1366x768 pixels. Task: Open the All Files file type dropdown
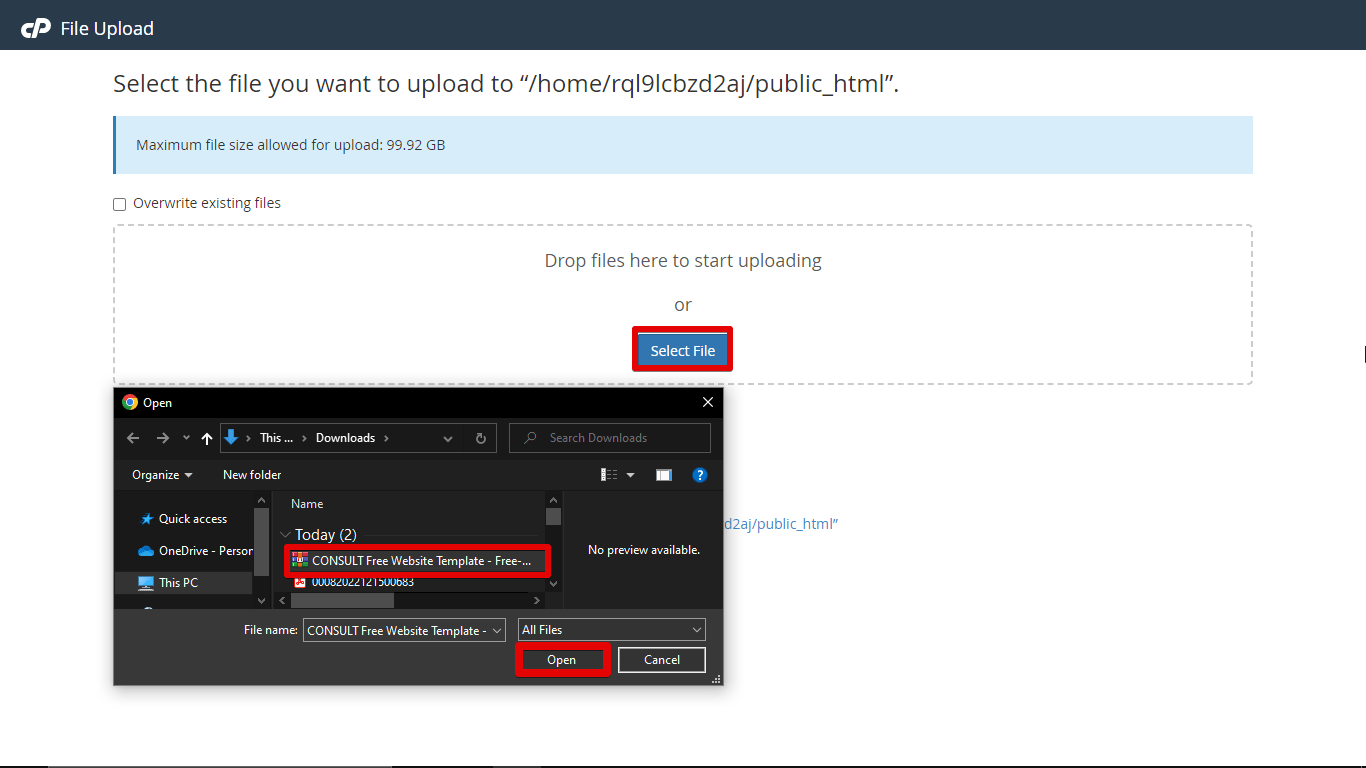point(697,629)
